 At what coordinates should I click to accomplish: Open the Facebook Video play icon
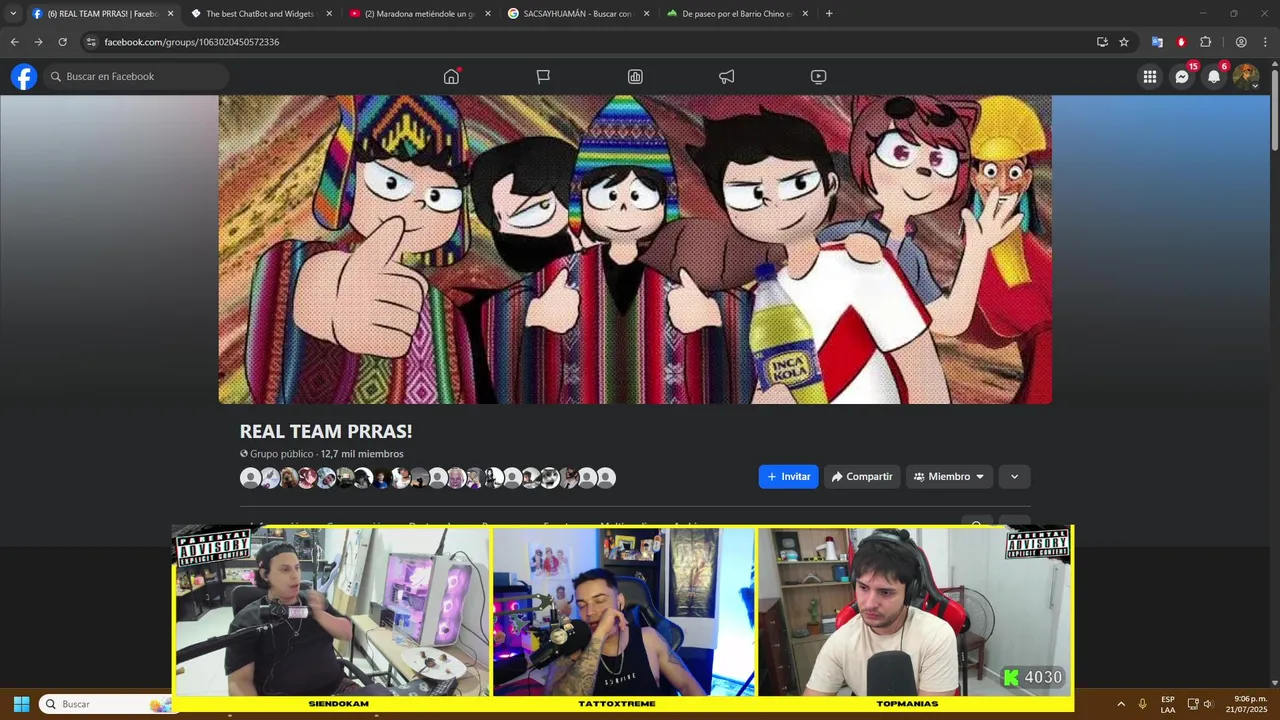(818, 77)
